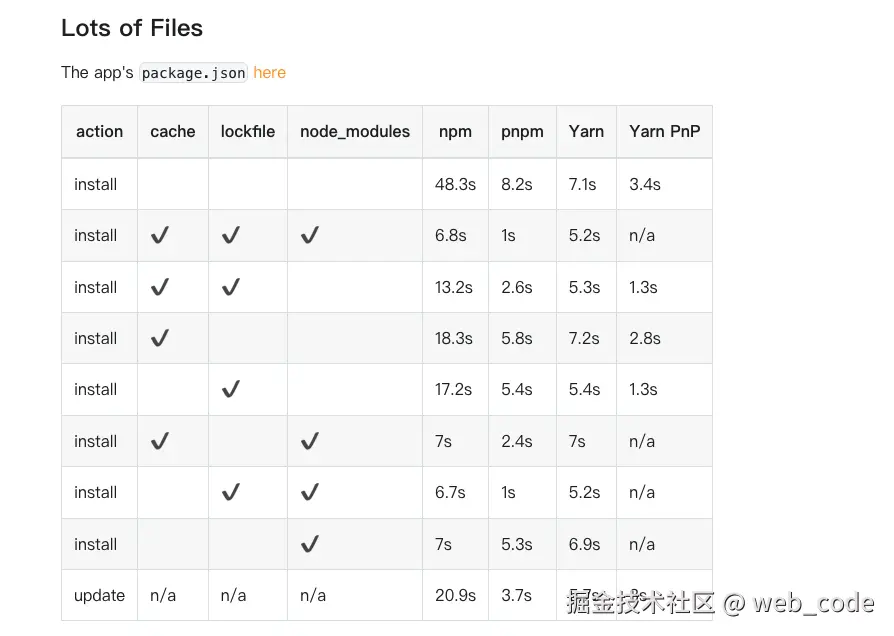The width and height of the screenshot is (894, 636).
Task: Select the cache checkmark in the 13.2s npm row
Action: point(159,287)
